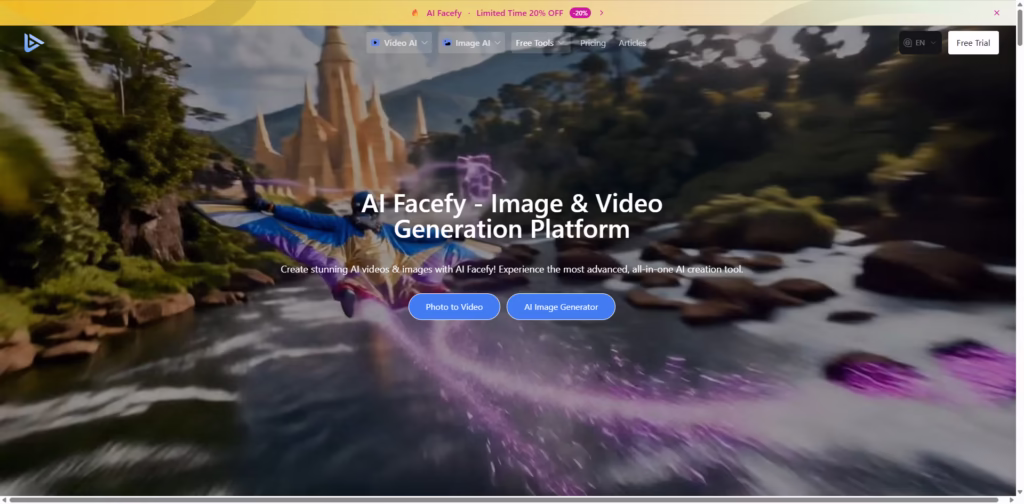The height and width of the screenshot is (504, 1024).
Task: Open the EN language selector chevron
Action: click(933, 43)
